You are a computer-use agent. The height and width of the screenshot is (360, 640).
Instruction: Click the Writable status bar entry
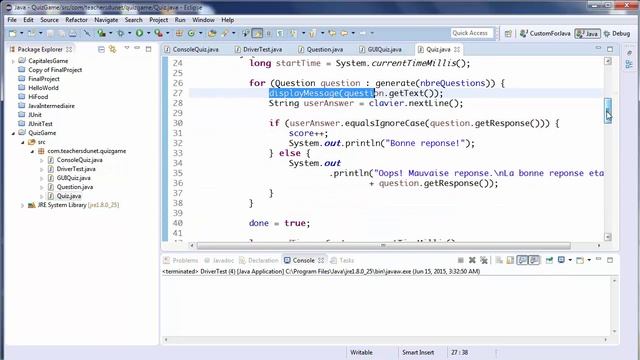361,352
